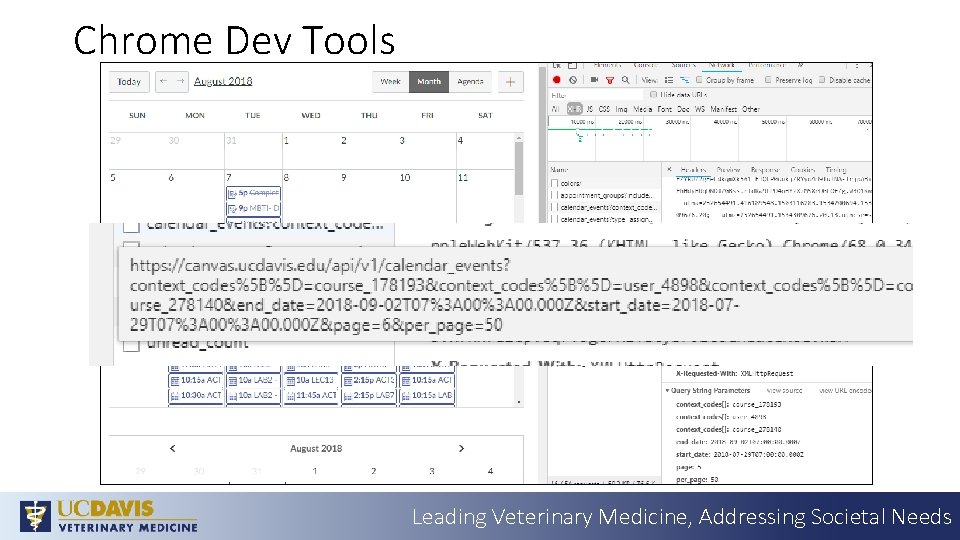Click the August 2018 title link
The image size is (960, 540).
[x=223, y=81]
